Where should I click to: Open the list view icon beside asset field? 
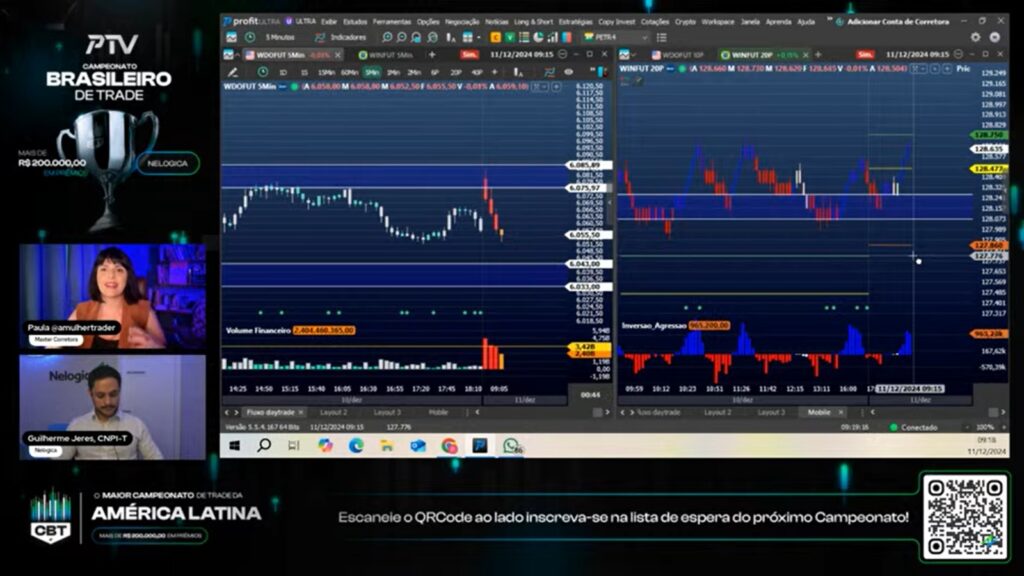pyautogui.click(x=659, y=37)
